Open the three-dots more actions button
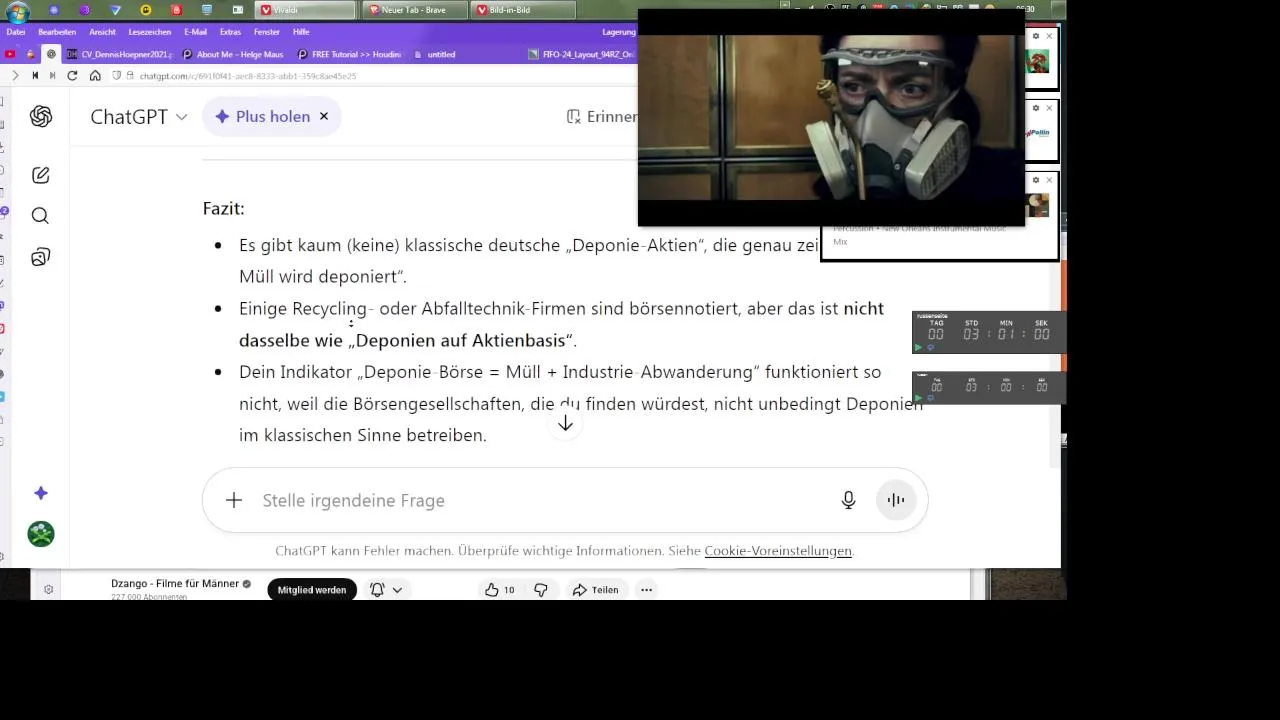Image resolution: width=1280 pixels, height=720 pixels. coord(646,590)
